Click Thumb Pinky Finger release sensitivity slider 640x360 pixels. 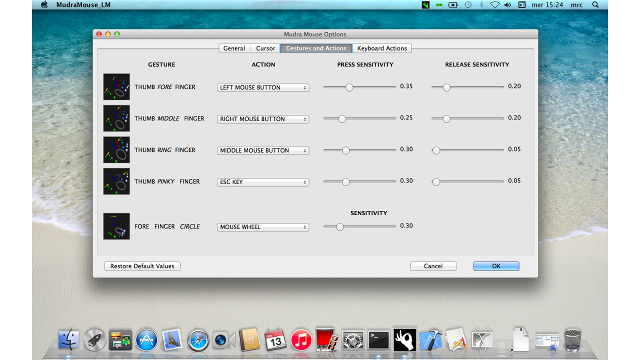tap(467, 181)
